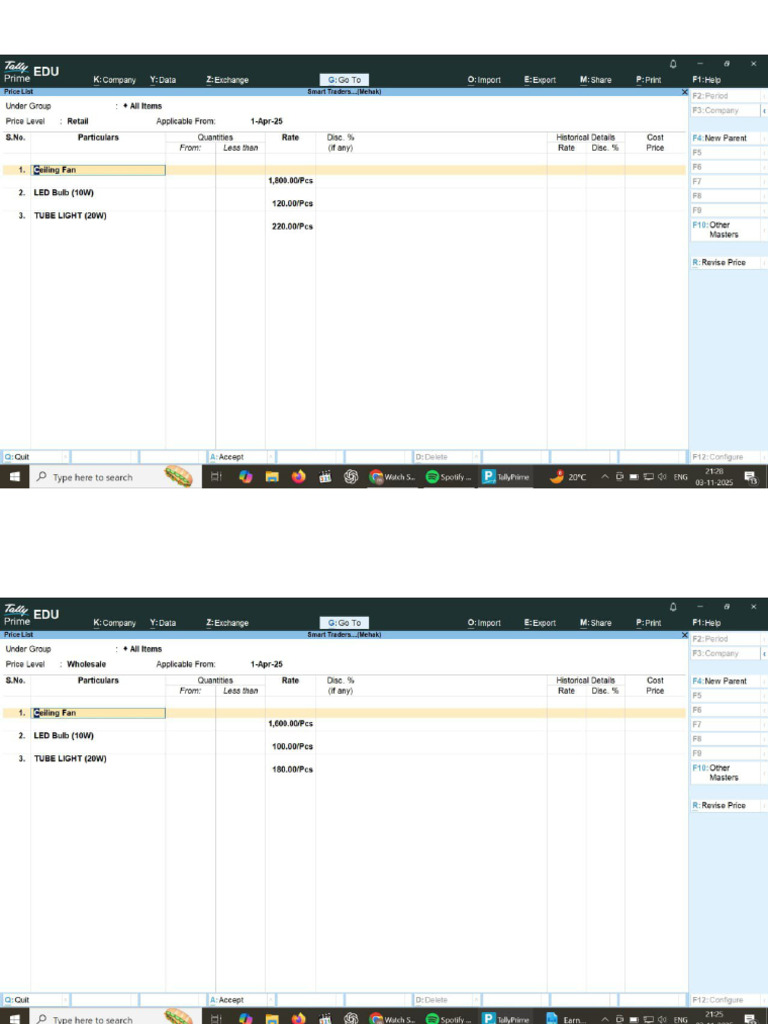Viewport: 768px width, 1024px height.
Task: Open F1: Help in Retail window
Action: click(x=706, y=80)
